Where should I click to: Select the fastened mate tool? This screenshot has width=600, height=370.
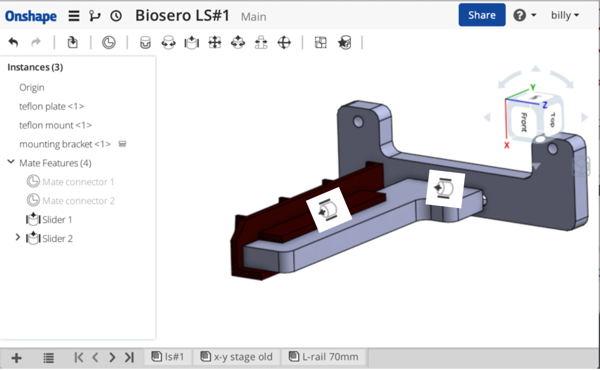(145, 42)
